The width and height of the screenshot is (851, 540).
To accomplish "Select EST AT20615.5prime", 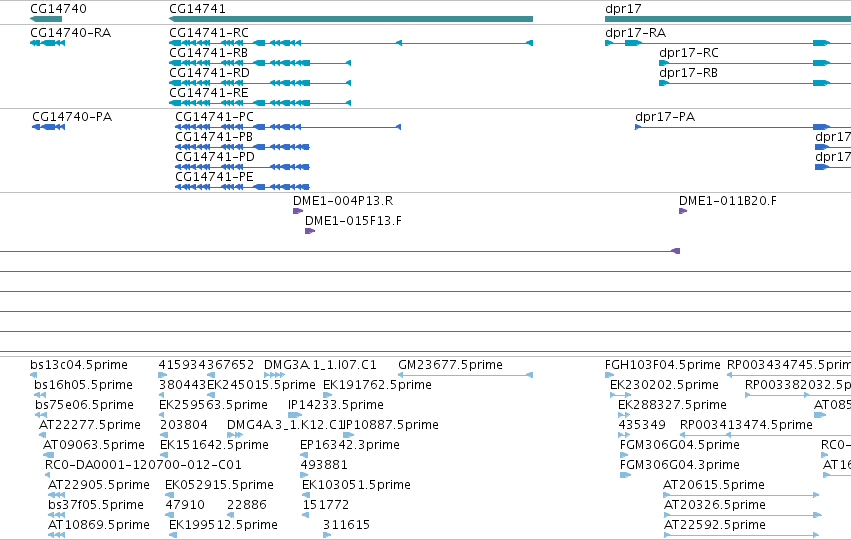I will click(714, 485).
